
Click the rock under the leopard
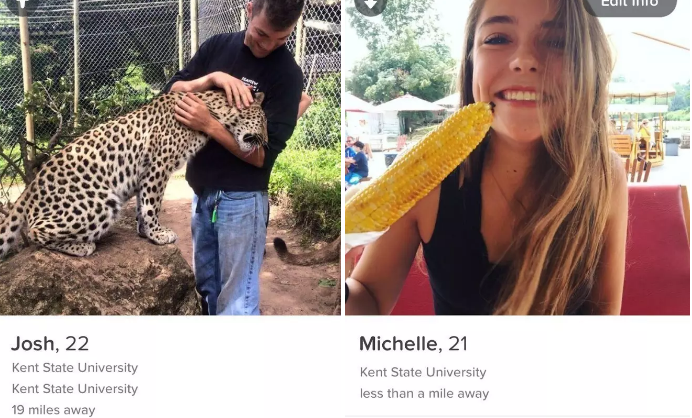pos(95,280)
